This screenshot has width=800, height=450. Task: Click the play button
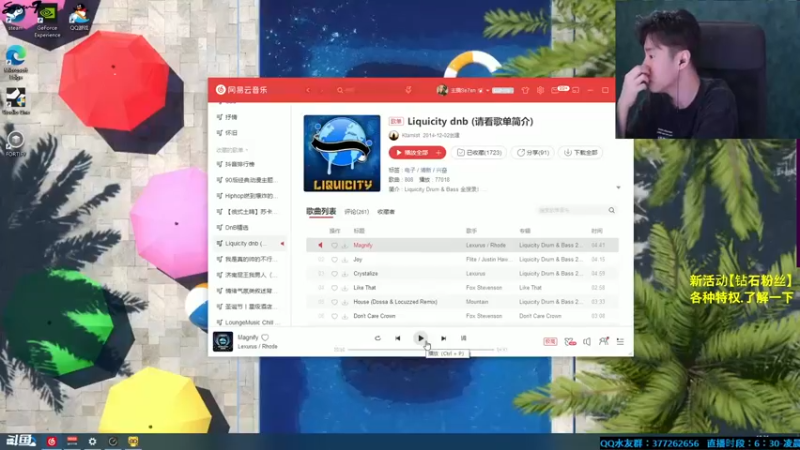pyautogui.click(x=420, y=338)
